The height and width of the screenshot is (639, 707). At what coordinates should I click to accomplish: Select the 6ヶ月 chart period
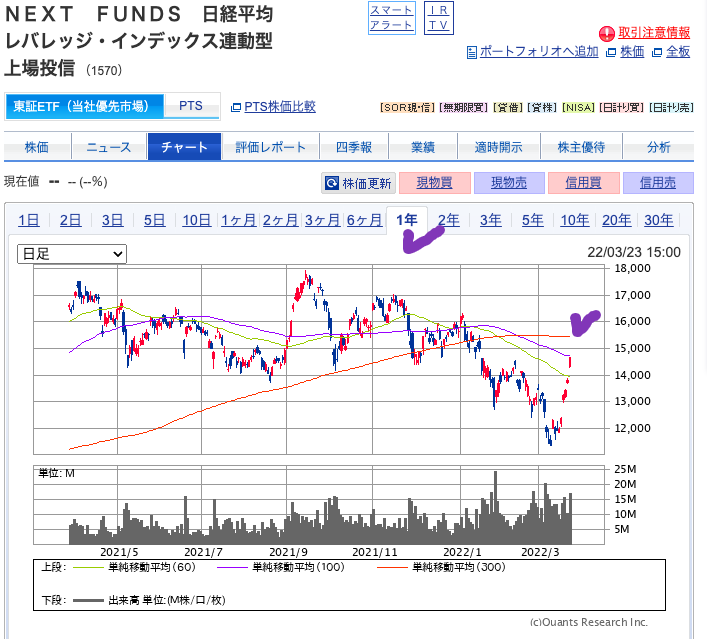tap(364, 221)
